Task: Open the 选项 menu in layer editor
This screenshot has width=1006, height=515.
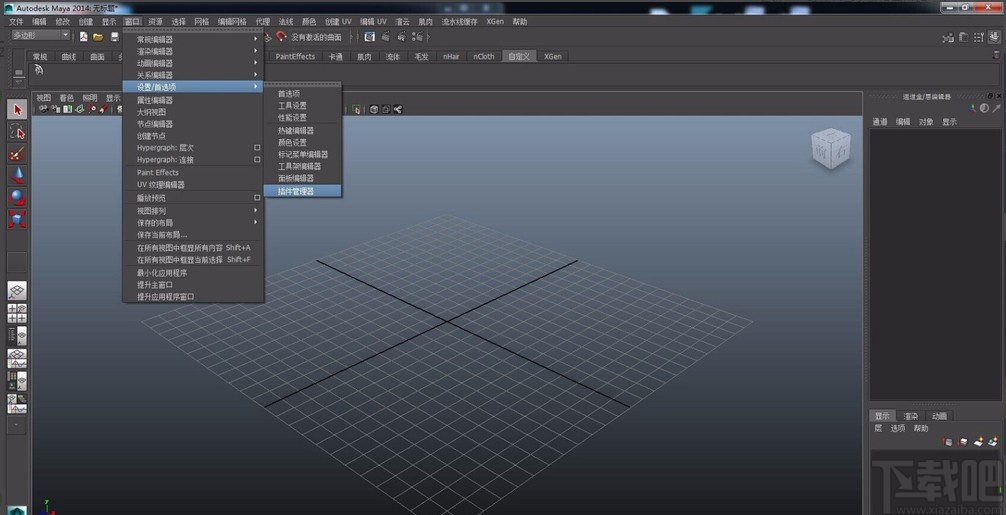Action: 898,428
